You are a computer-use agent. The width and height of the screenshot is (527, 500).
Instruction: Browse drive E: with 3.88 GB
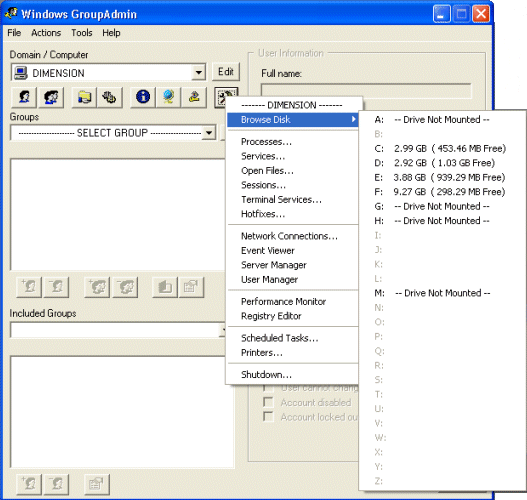(442, 177)
